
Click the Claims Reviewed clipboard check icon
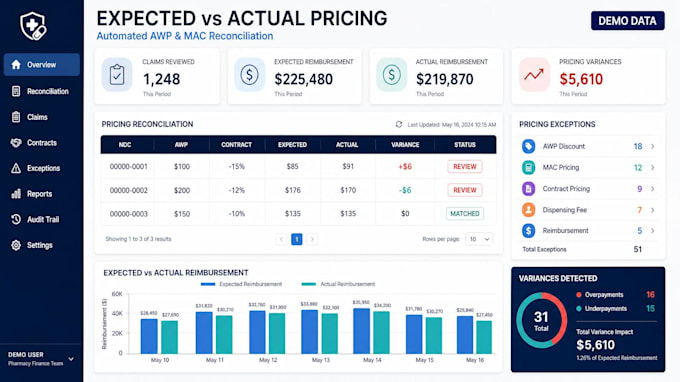pos(117,75)
